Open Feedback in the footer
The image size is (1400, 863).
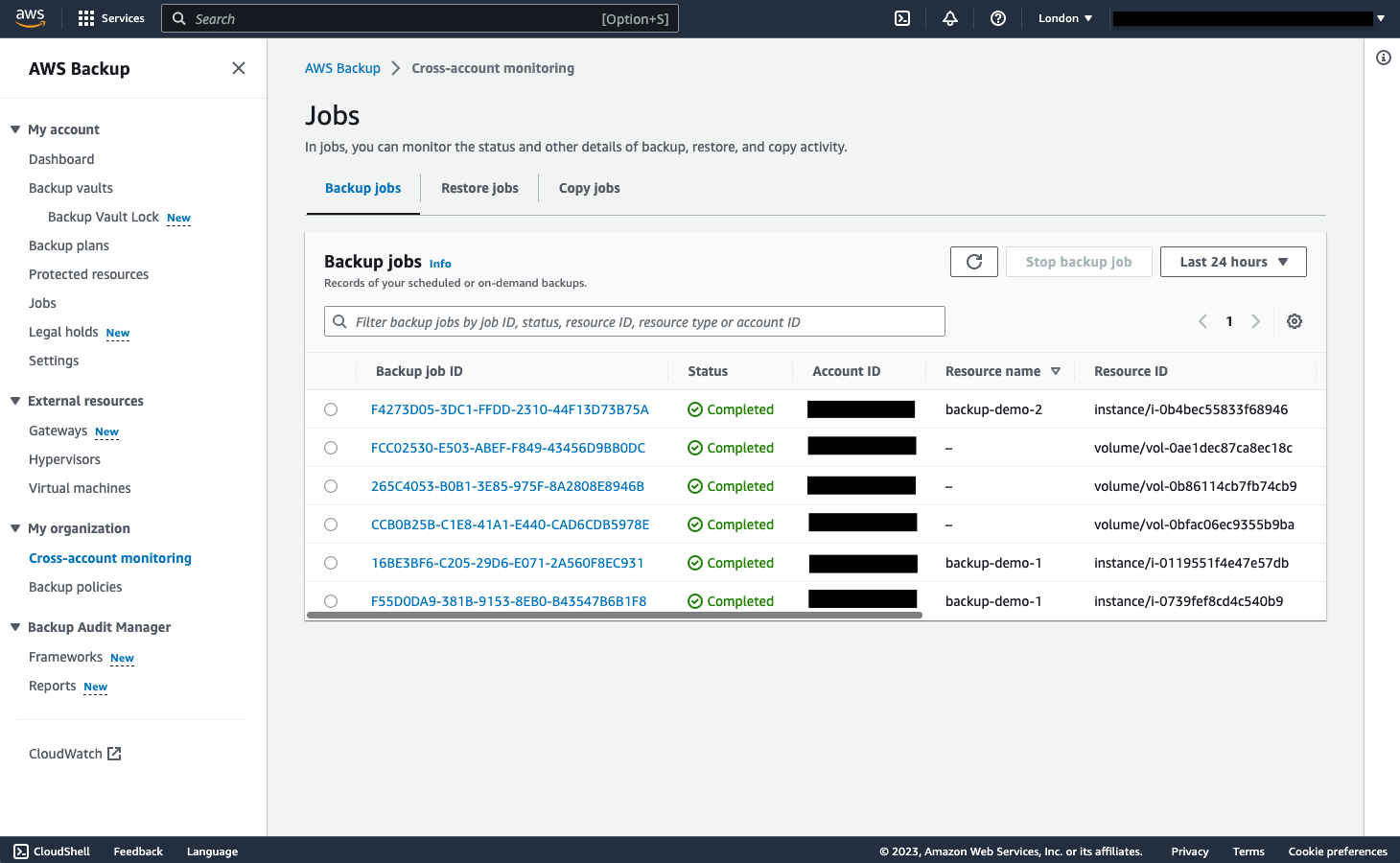[138, 851]
